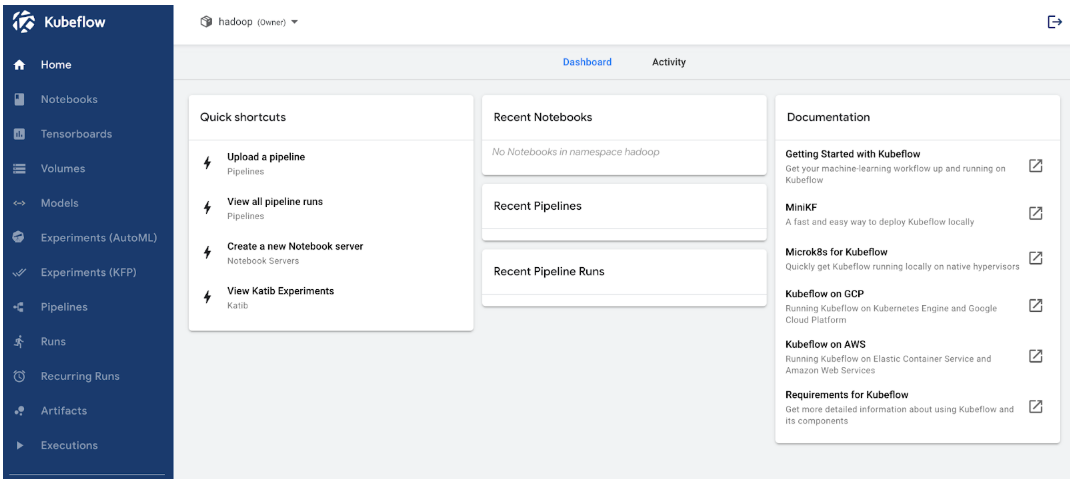Click the Models arrows icon
Image resolution: width=1076 pixels, height=486 pixels.
pos(19,203)
